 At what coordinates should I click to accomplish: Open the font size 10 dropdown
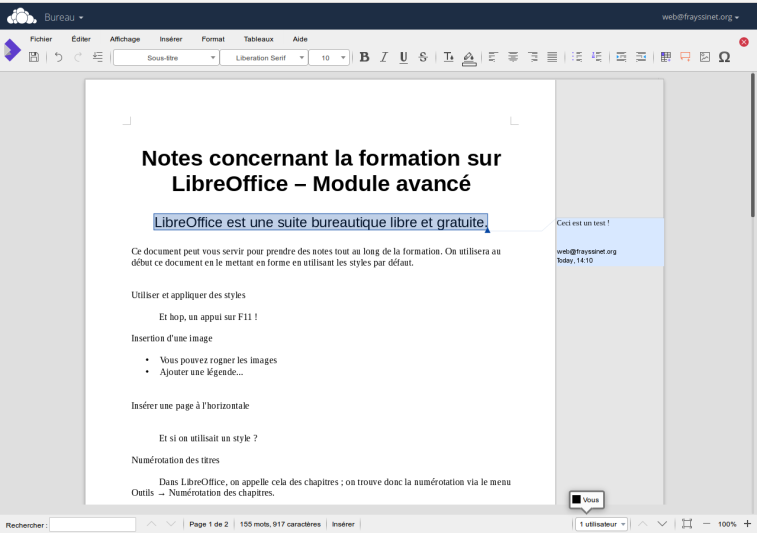tap(329, 57)
